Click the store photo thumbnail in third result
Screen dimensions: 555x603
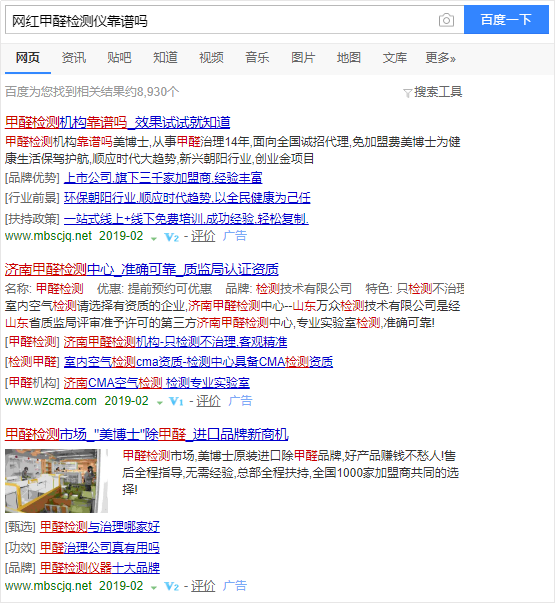coord(56,481)
